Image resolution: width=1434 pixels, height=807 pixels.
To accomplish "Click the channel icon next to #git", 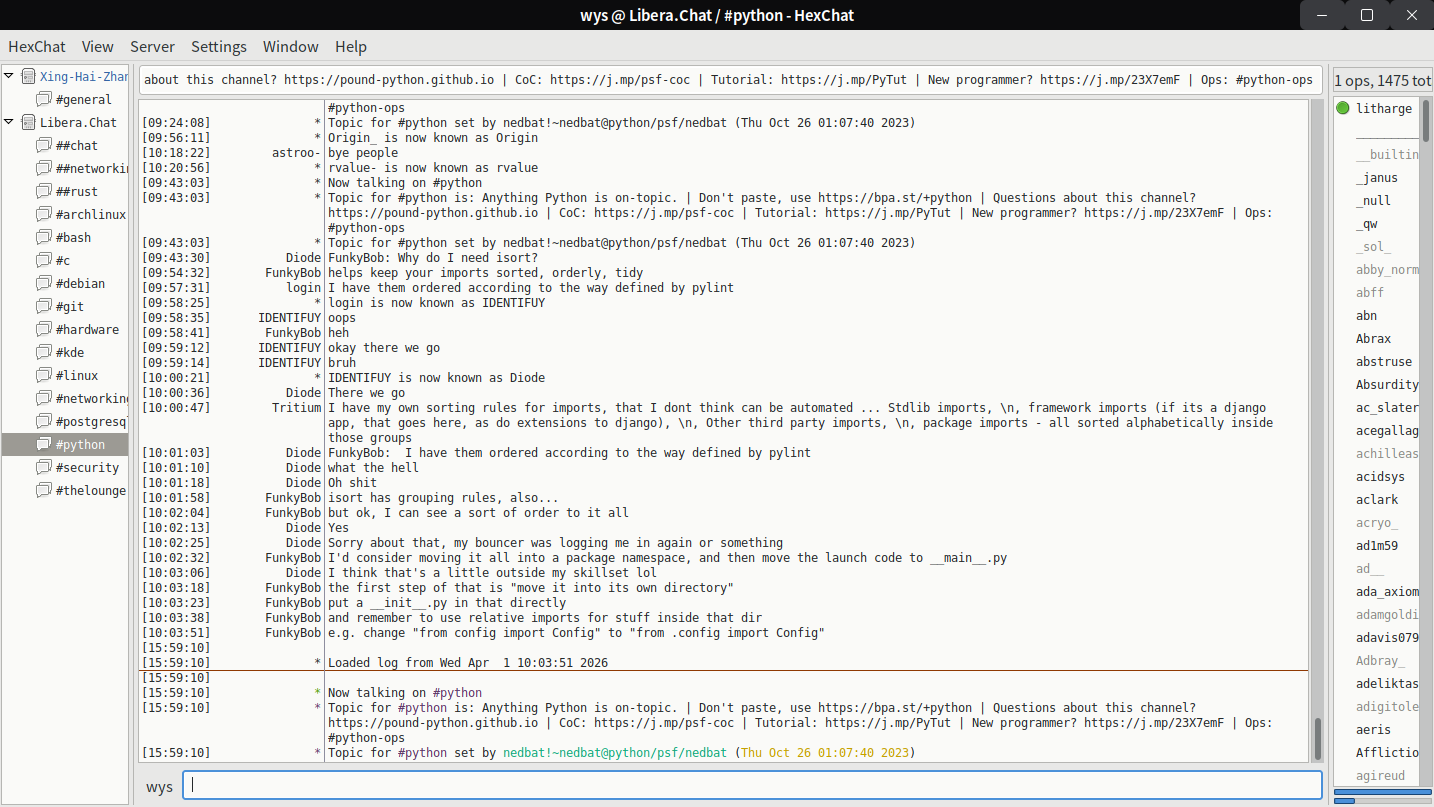I will 43,307.
